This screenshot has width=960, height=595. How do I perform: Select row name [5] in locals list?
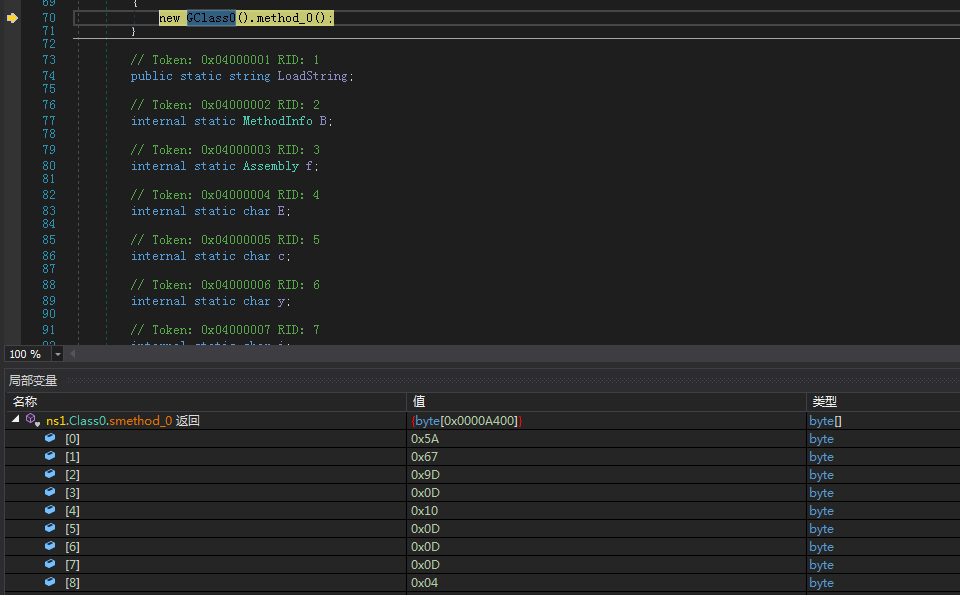(x=72, y=529)
